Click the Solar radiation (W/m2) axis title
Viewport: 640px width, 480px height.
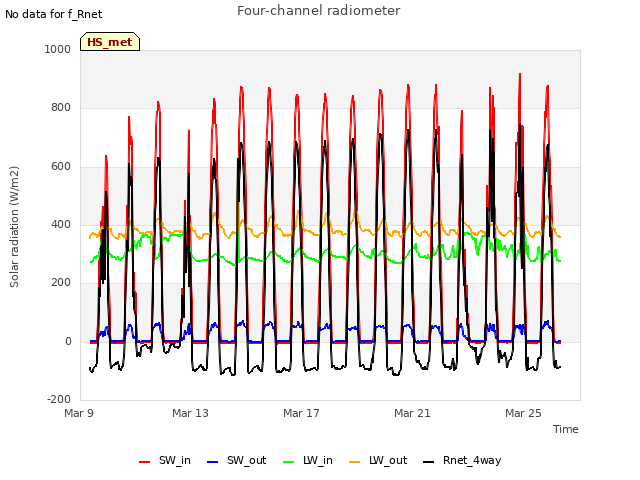click(14, 227)
